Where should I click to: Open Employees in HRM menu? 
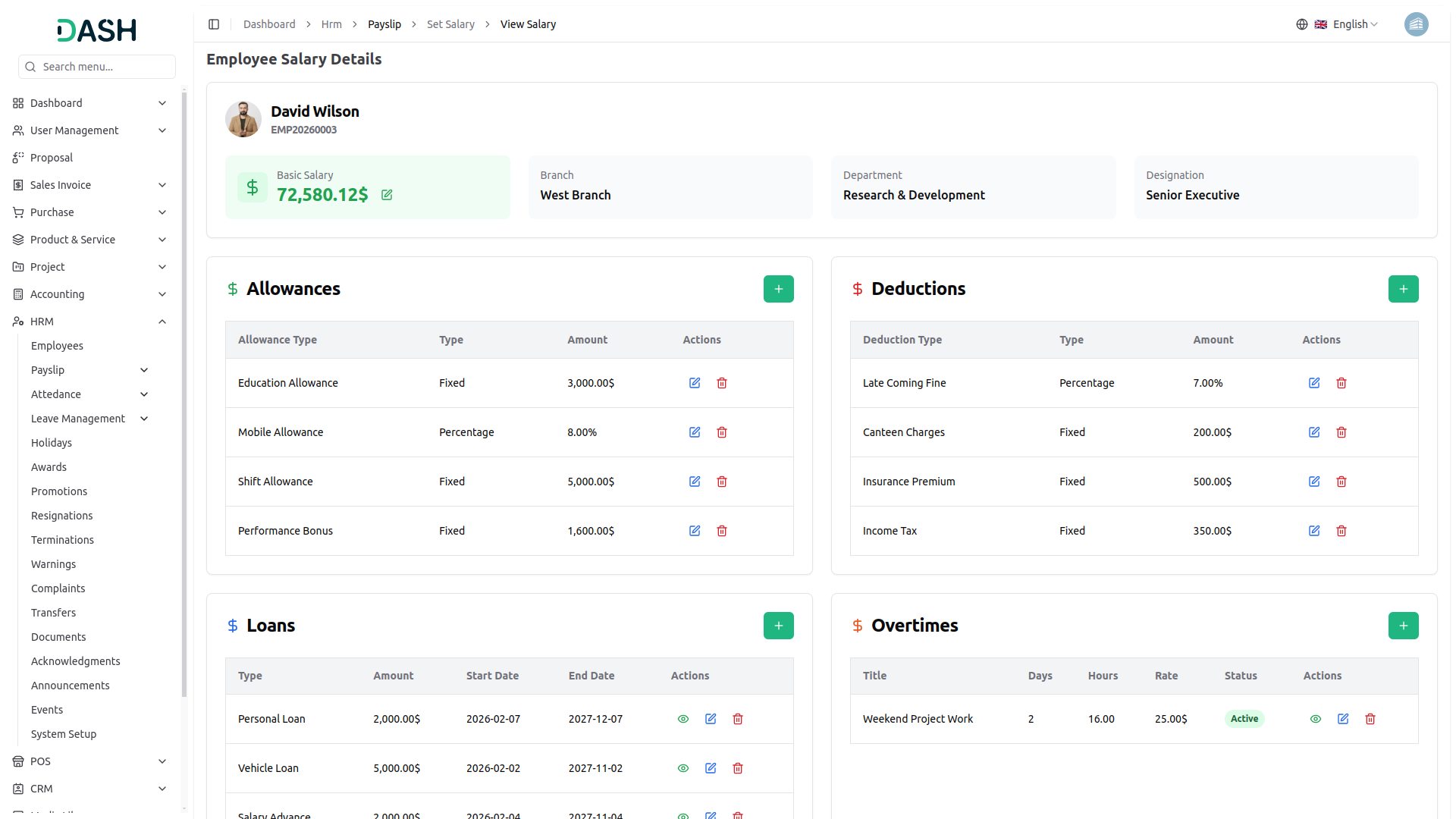pyautogui.click(x=57, y=346)
